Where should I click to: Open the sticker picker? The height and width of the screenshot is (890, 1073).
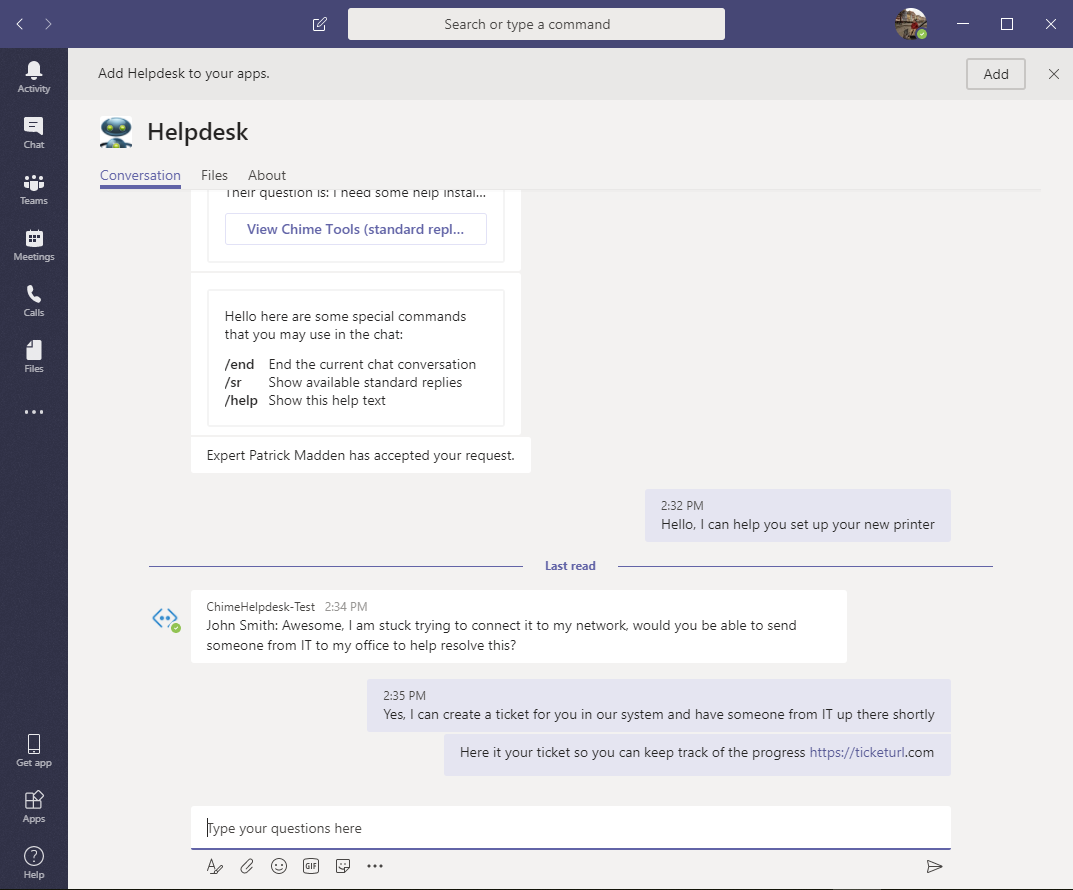(x=343, y=866)
